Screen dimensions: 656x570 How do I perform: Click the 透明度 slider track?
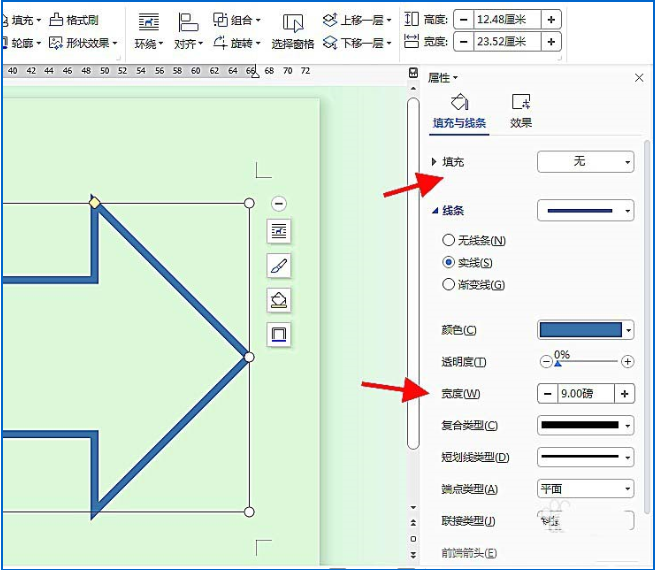tap(587, 361)
